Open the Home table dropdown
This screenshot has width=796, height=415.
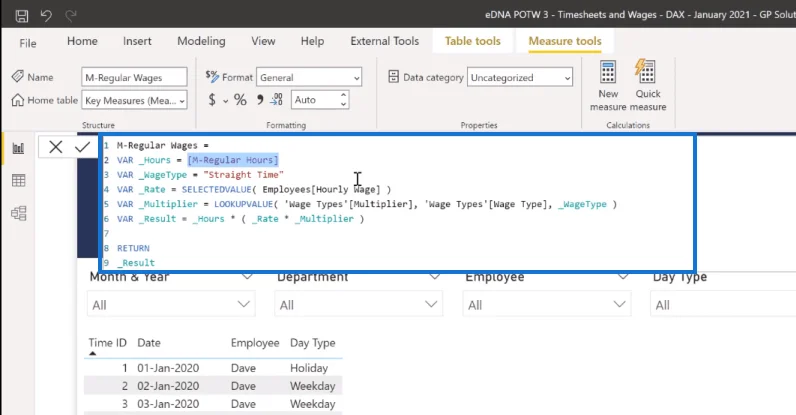point(134,100)
